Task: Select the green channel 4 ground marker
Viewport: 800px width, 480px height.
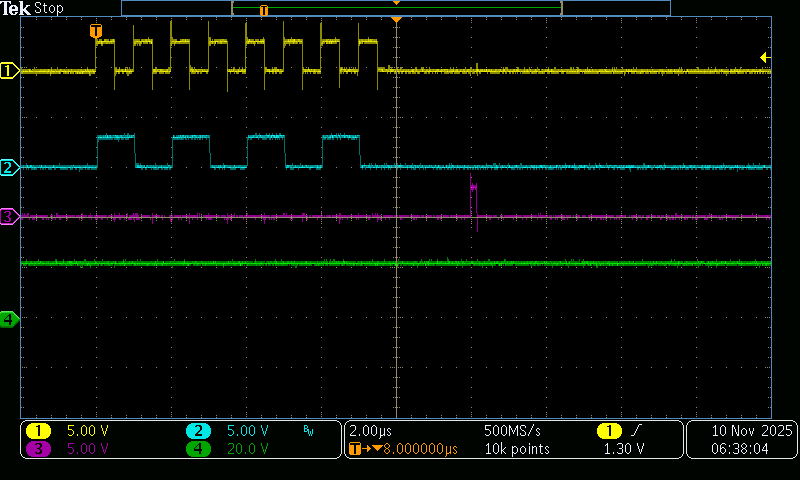Action: [9, 319]
